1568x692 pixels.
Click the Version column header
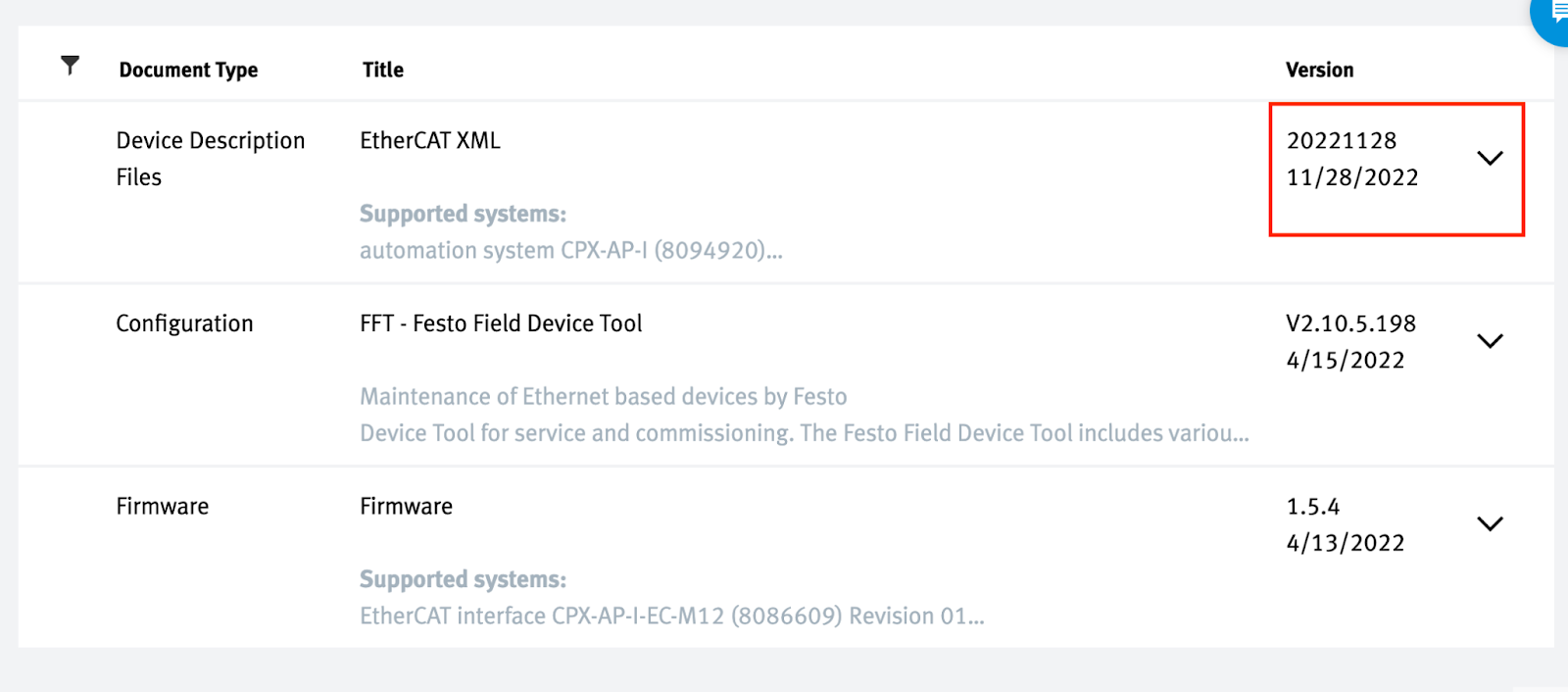[x=1319, y=70]
